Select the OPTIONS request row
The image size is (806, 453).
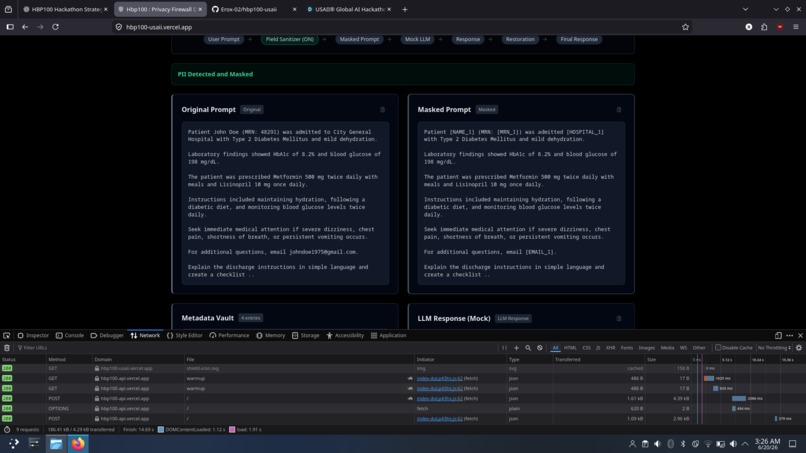(x=403, y=409)
